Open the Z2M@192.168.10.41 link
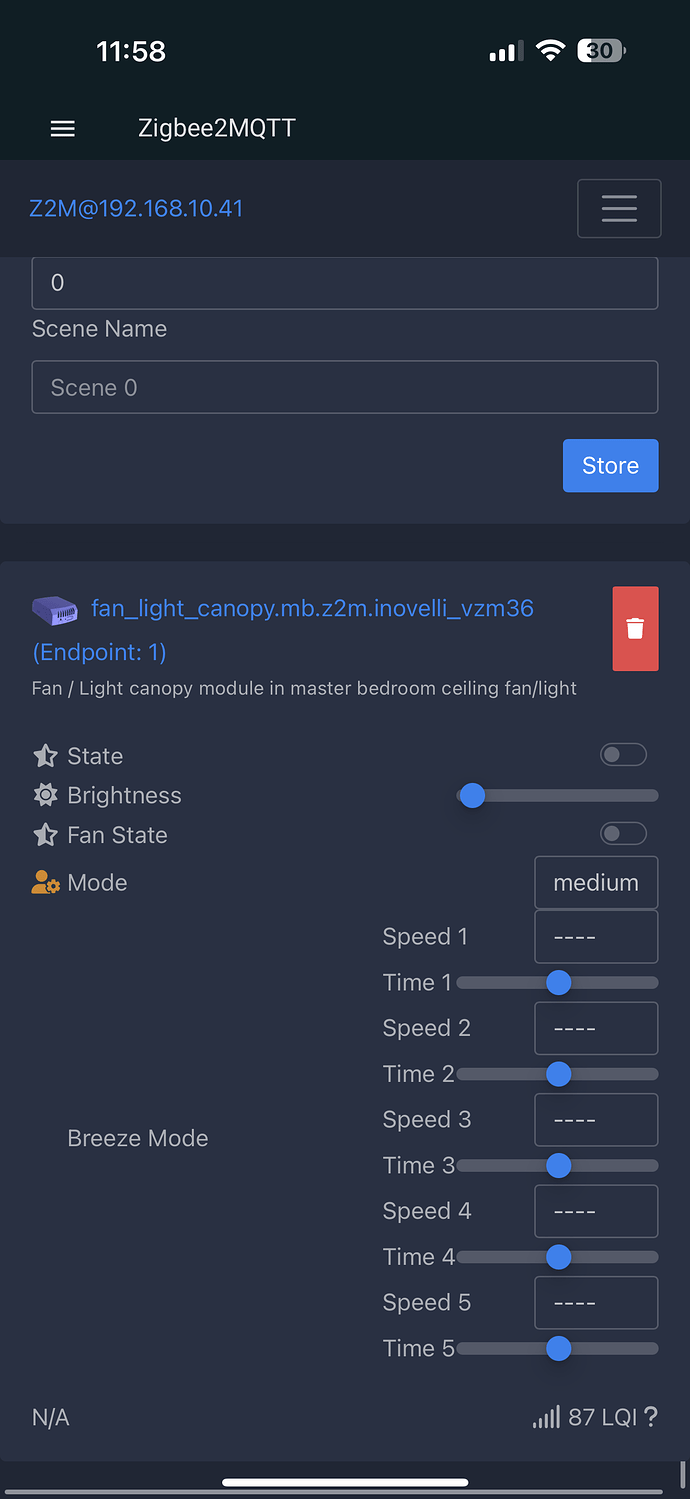Viewport: 690px width, 1499px height. pyautogui.click(x=136, y=209)
